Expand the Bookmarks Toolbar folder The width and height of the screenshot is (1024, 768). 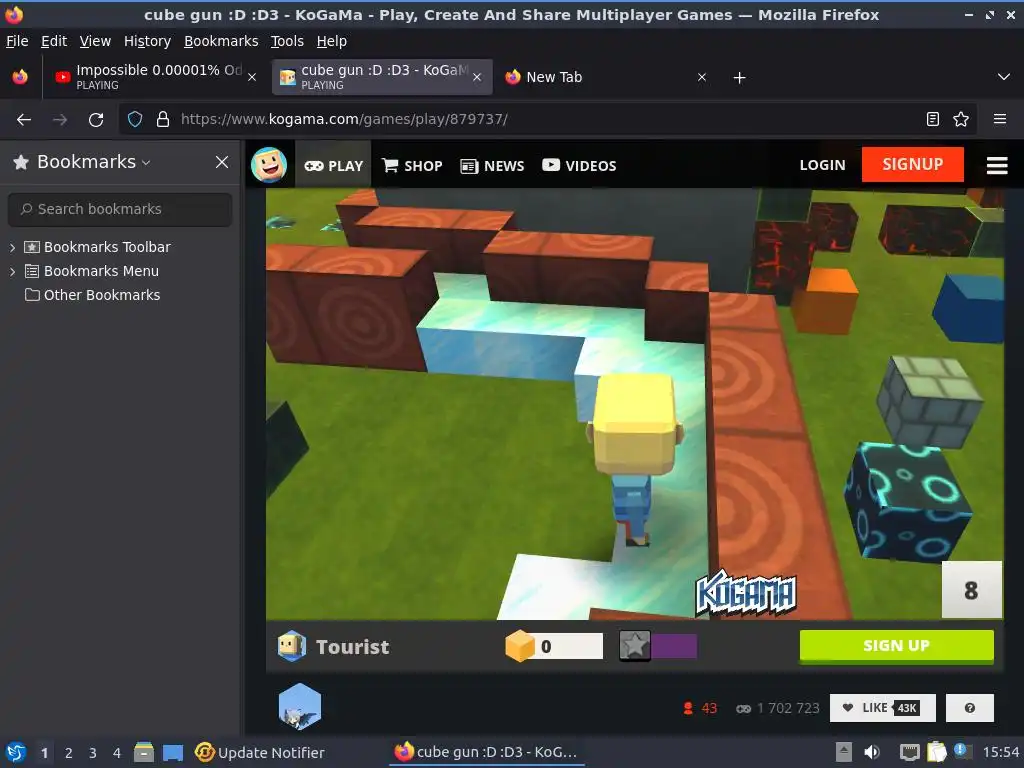coord(12,248)
